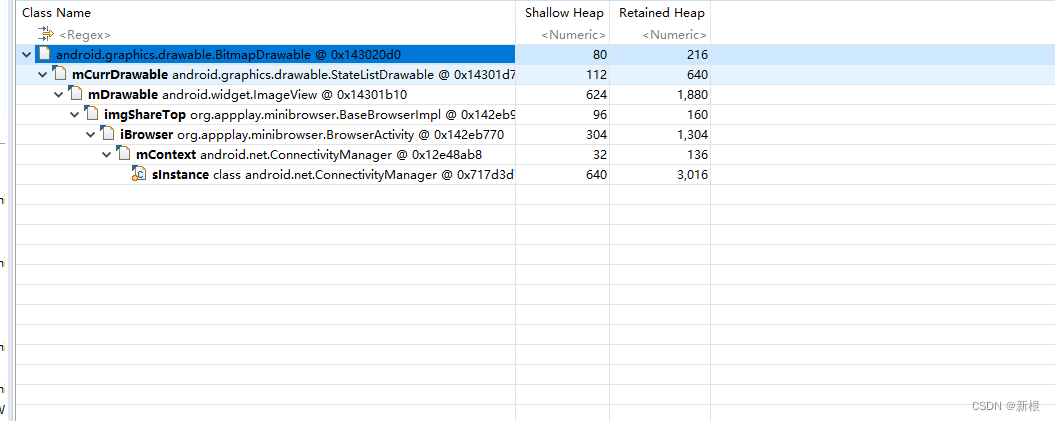1055x421 pixels.
Task: Select the android.graphics.drawable.BitmapDrawable row text
Action: pyautogui.click(x=229, y=54)
